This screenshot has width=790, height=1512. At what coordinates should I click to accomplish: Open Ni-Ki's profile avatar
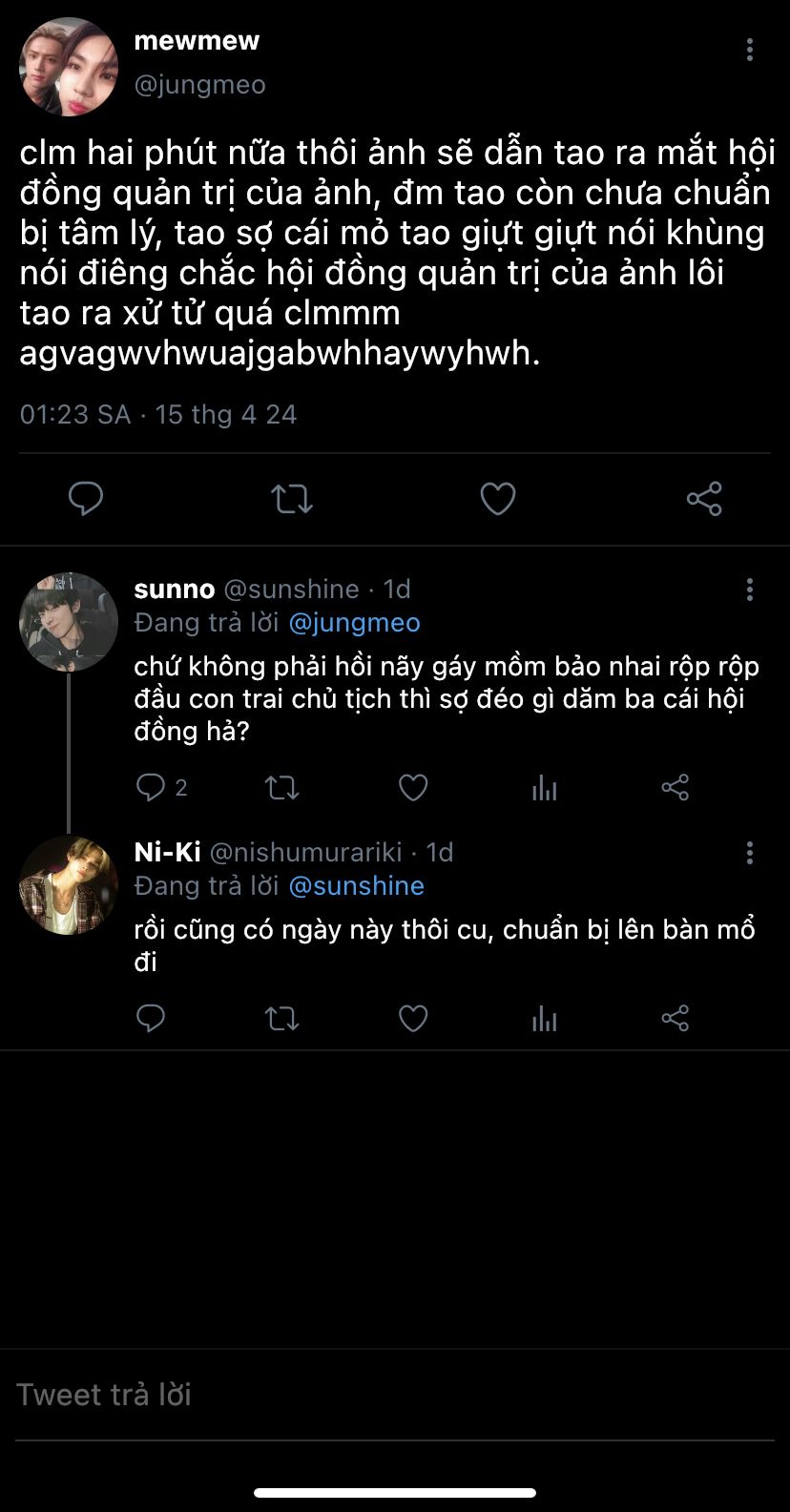tap(69, 884)
